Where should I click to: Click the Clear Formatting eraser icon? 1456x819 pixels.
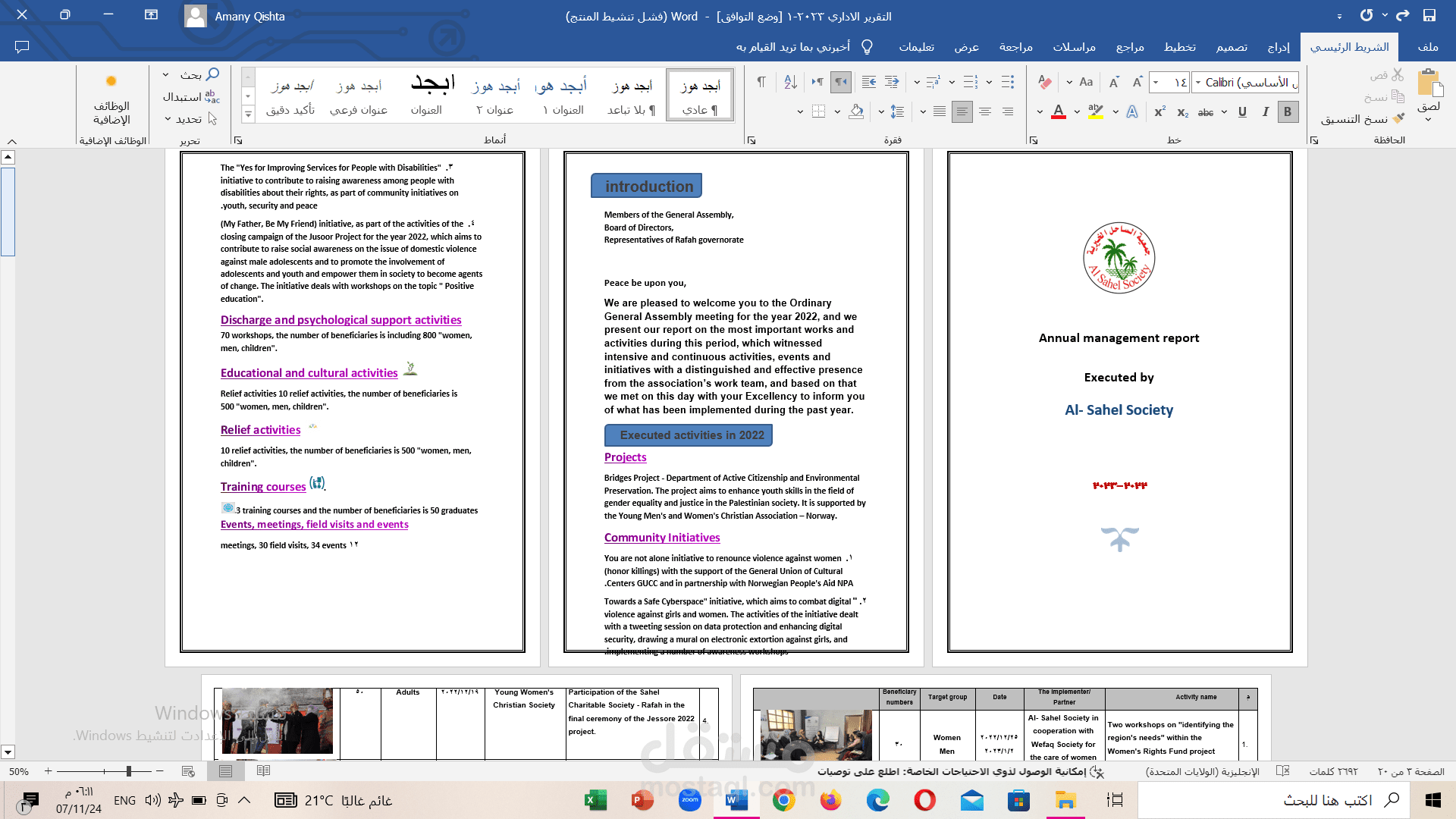click(1044, 82)
